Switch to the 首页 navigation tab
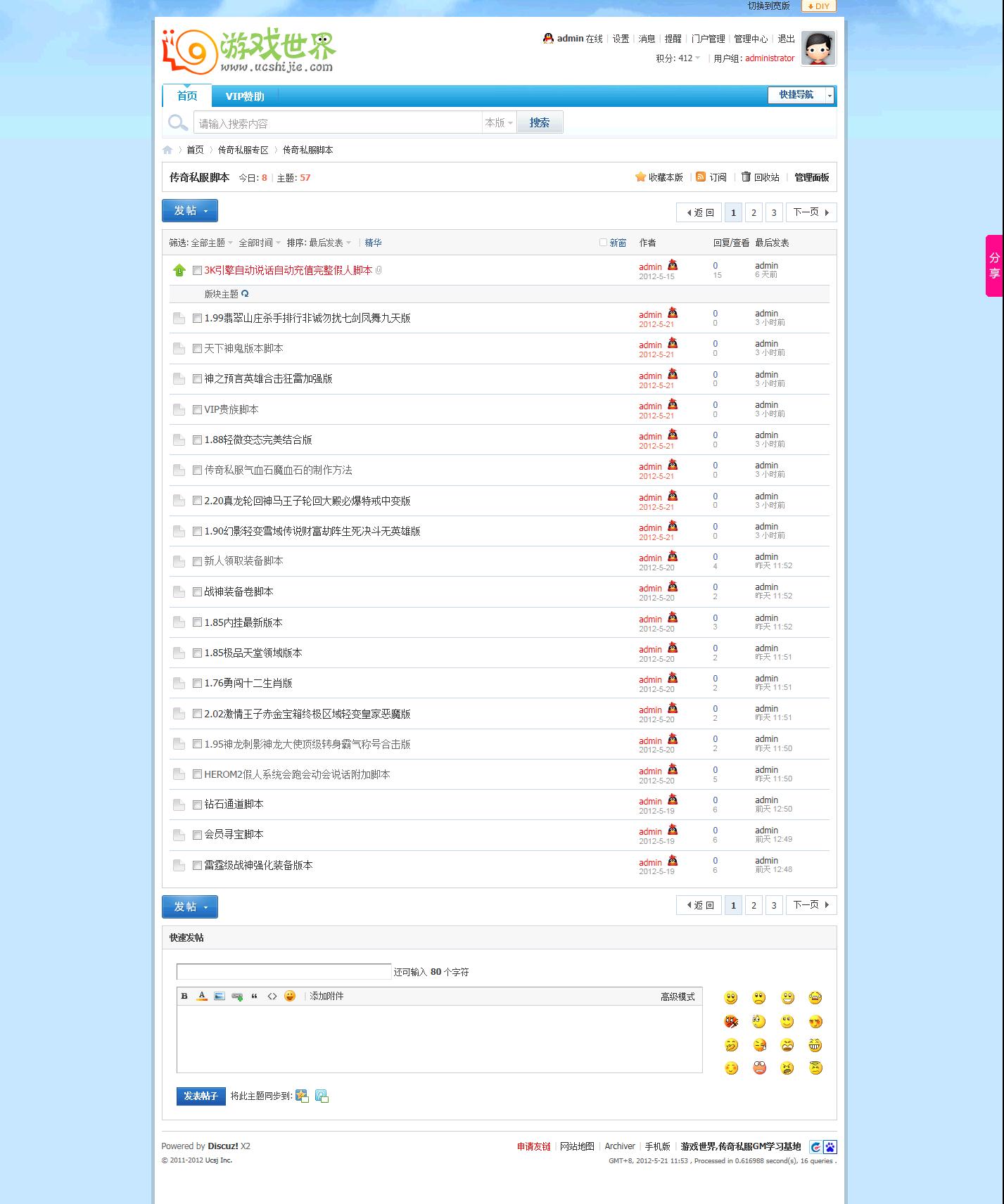The image size is (1004, 1204). click(x=187, y=96)
